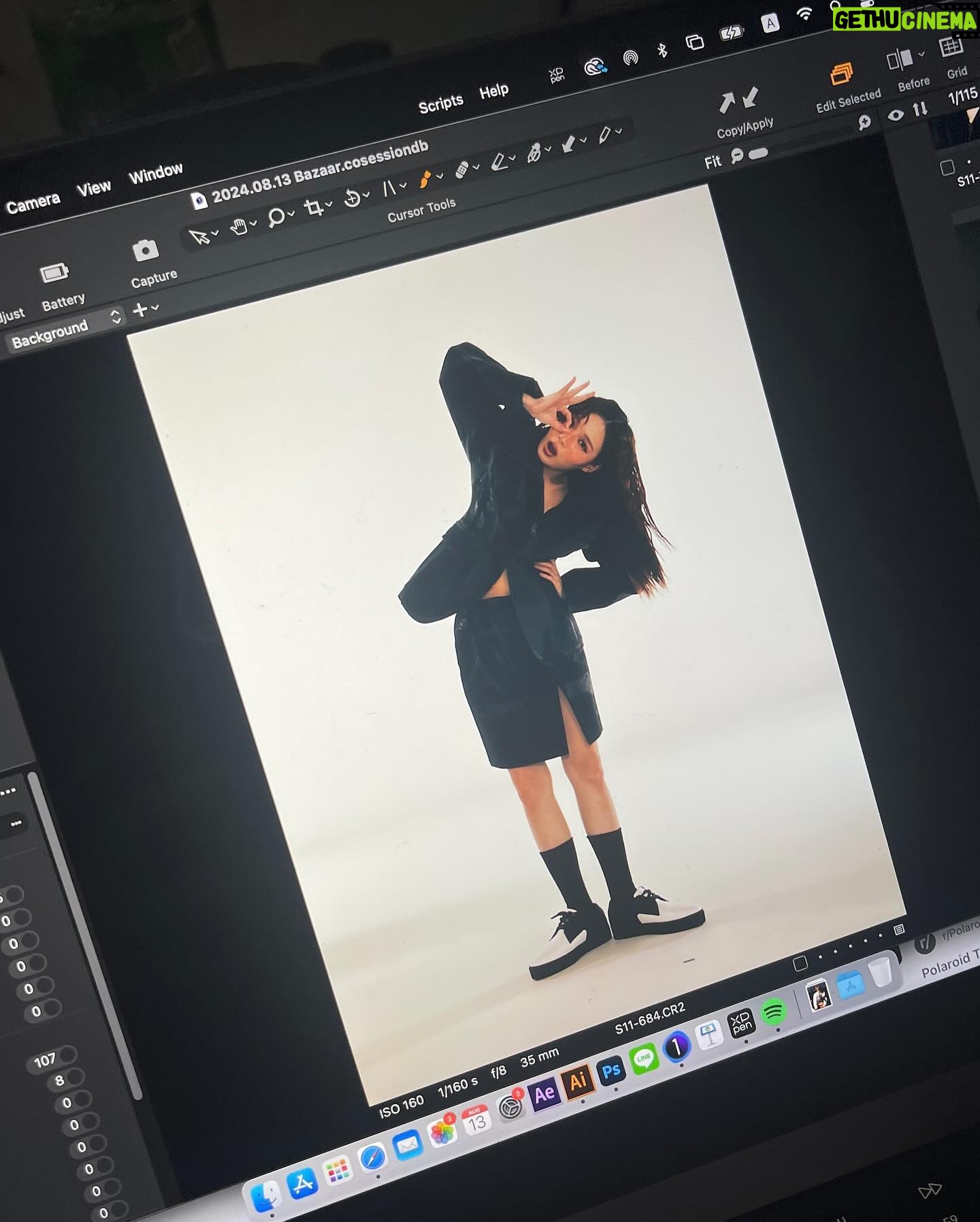Open the LINE app in Dock

coord(643,1058)
